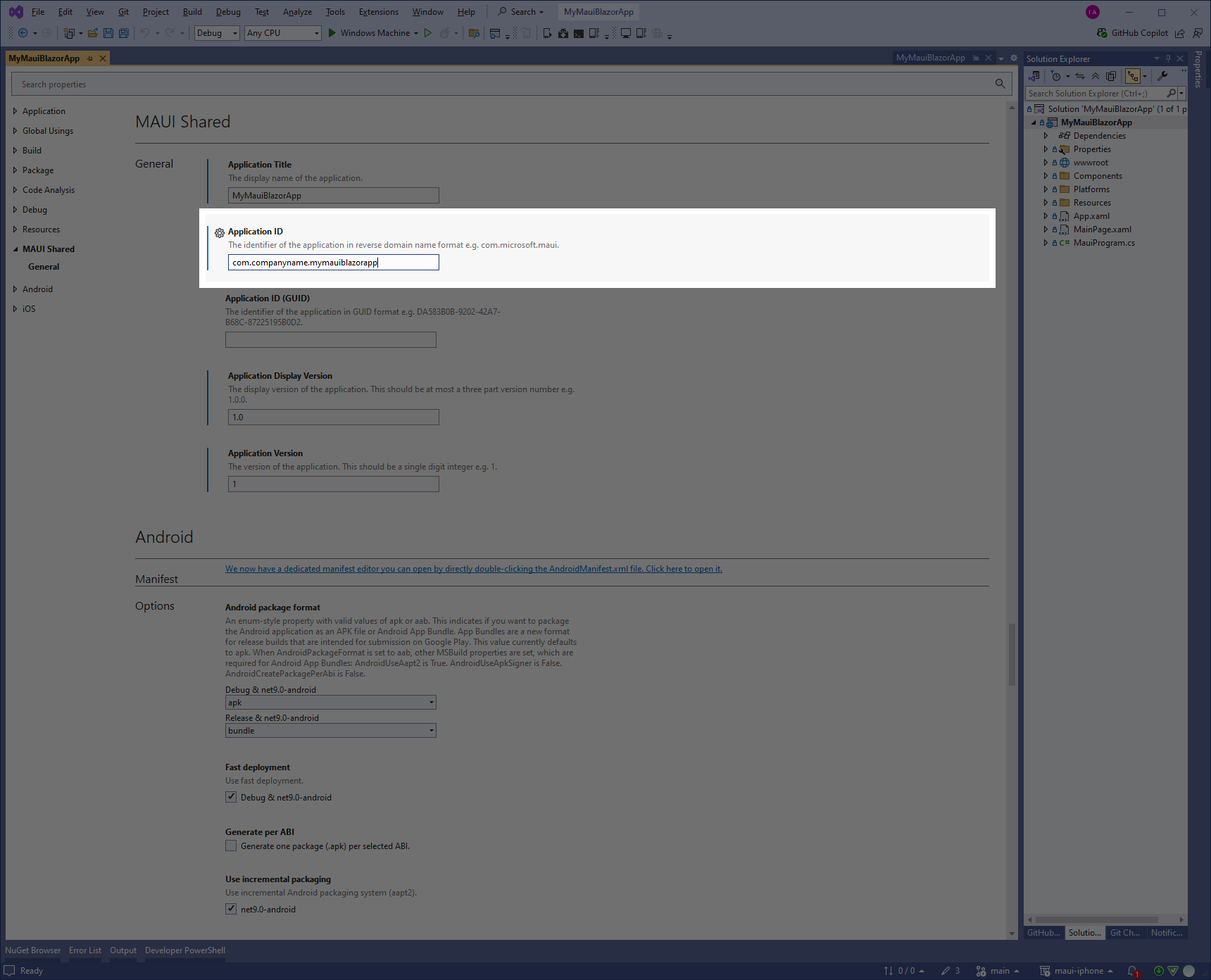Click the up/down arrows push-pull indicator

pyautogui.click(x=904, y=971)
